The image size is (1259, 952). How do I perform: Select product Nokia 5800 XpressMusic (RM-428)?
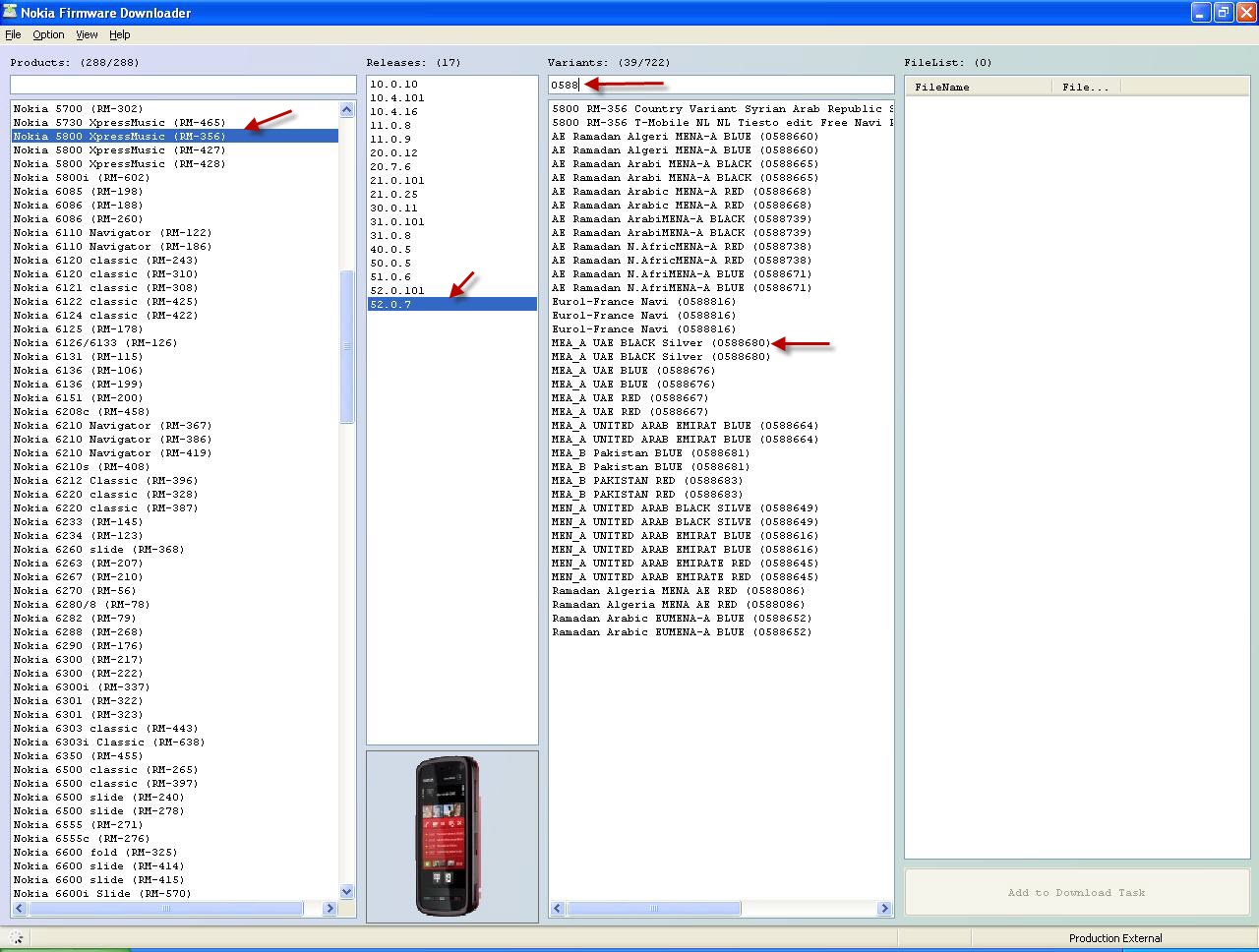click(175, 164)
